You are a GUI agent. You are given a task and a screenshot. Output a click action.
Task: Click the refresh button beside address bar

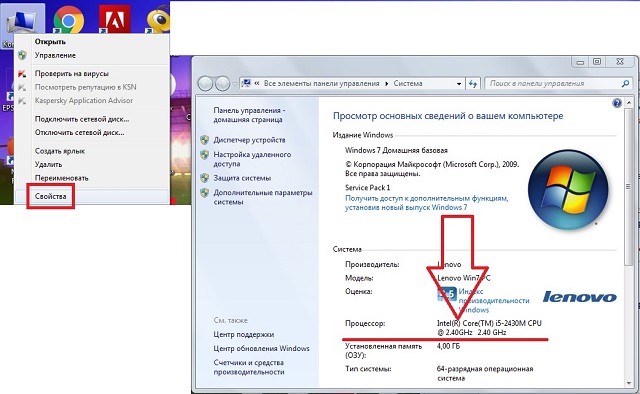pos(473,84)
